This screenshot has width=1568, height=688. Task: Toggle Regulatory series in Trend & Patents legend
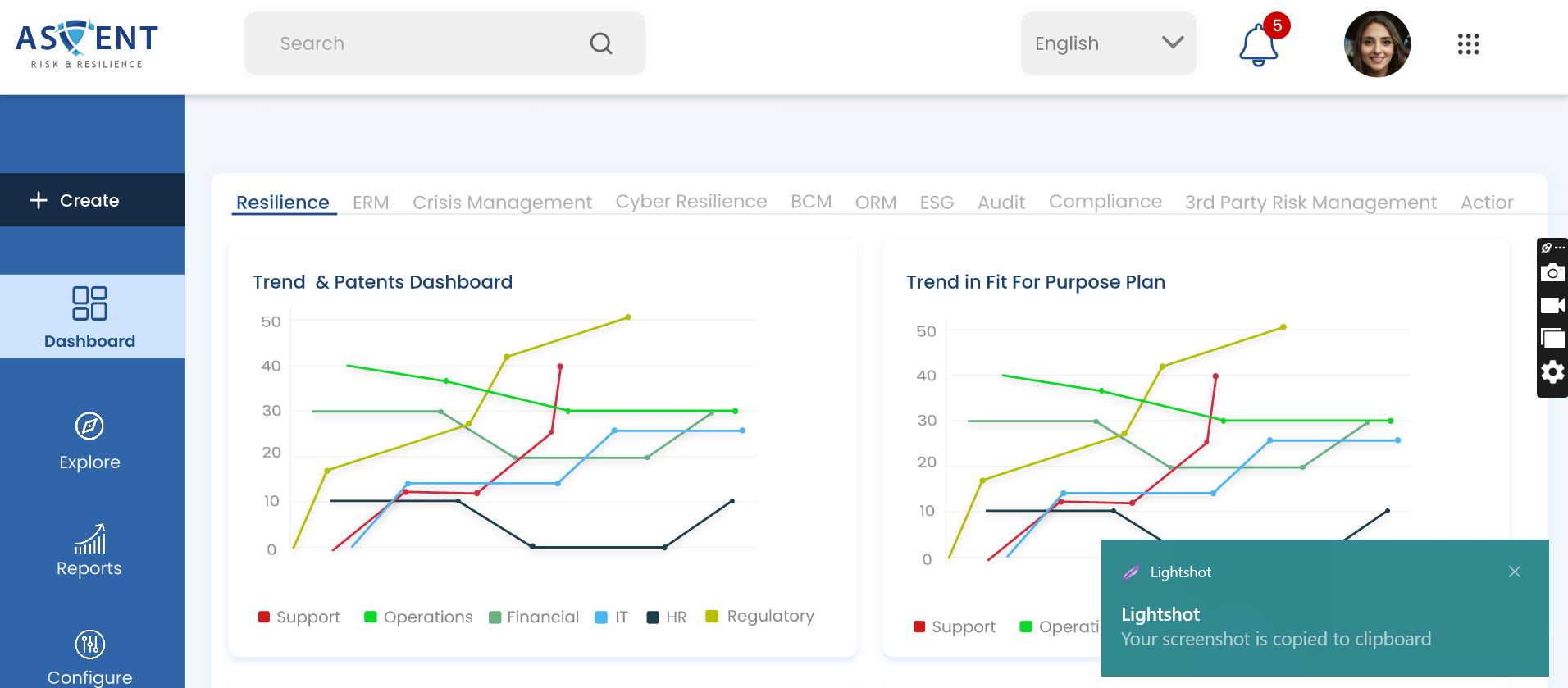pyautogui.click(x=760, y=617)
